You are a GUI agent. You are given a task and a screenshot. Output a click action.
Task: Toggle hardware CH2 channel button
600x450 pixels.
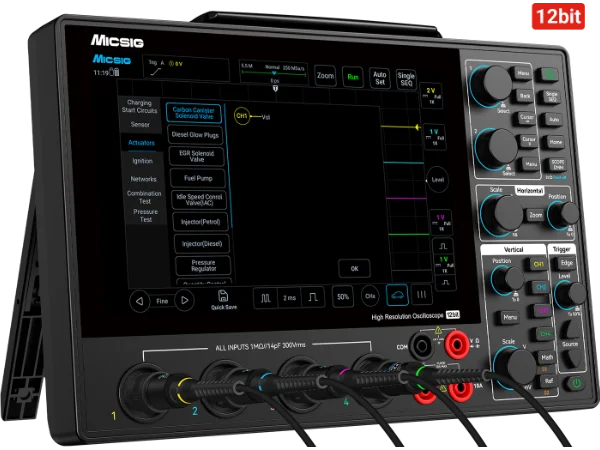click(x=541, y=287)
